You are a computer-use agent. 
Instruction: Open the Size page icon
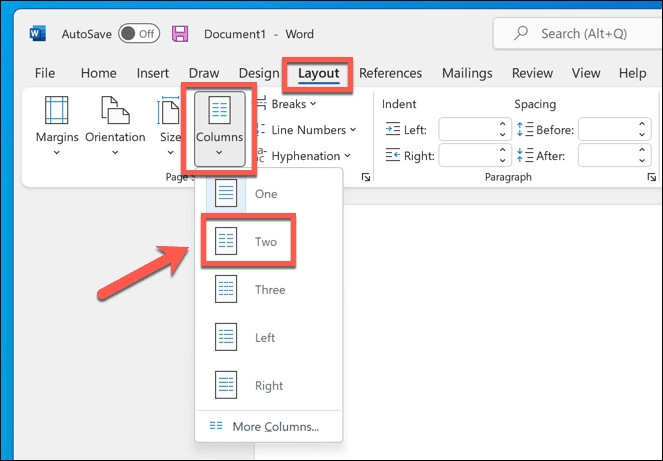[x=169, y=110]
